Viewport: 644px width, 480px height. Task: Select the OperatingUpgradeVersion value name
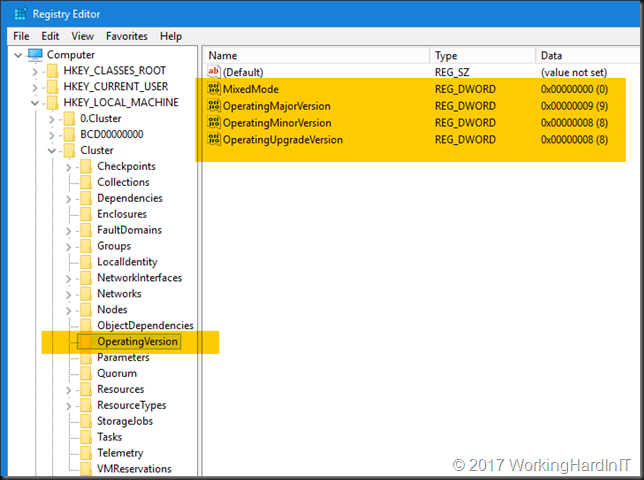283,140
